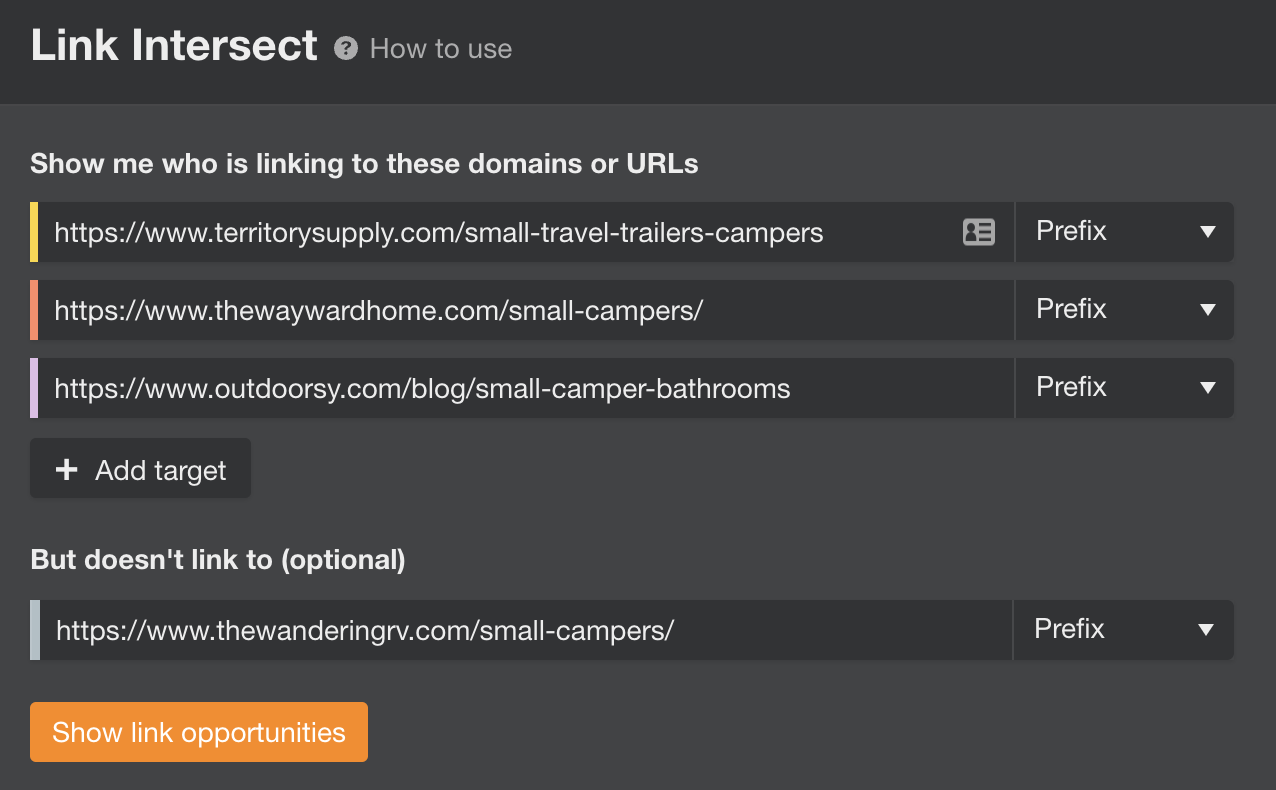Select the outdoorsy.com blog input field
The width and height of the screenshot is (1276, 790).
pyautogui.click(x=500, y=388)
